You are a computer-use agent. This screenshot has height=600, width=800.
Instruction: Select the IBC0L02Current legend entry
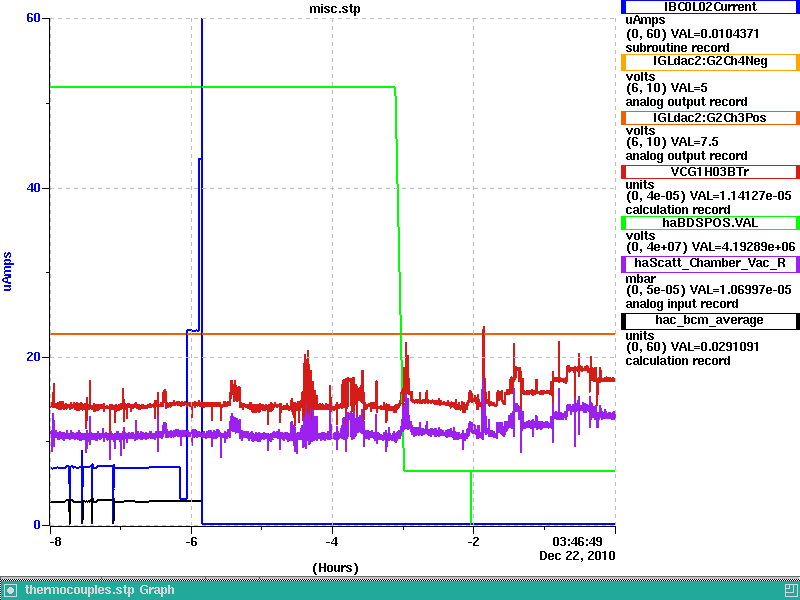710,7
